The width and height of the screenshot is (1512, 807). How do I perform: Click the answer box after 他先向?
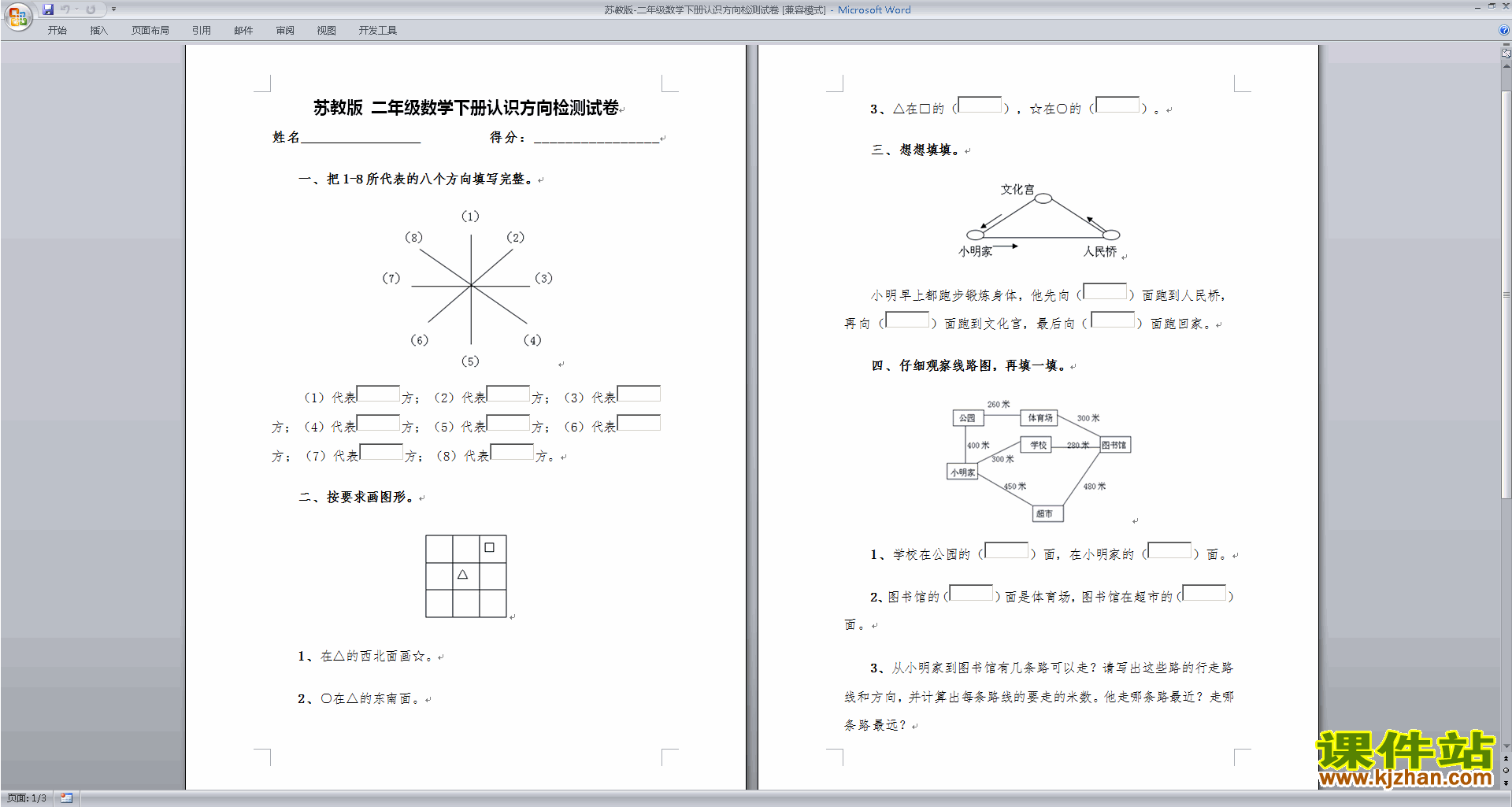coord(1105,291)
